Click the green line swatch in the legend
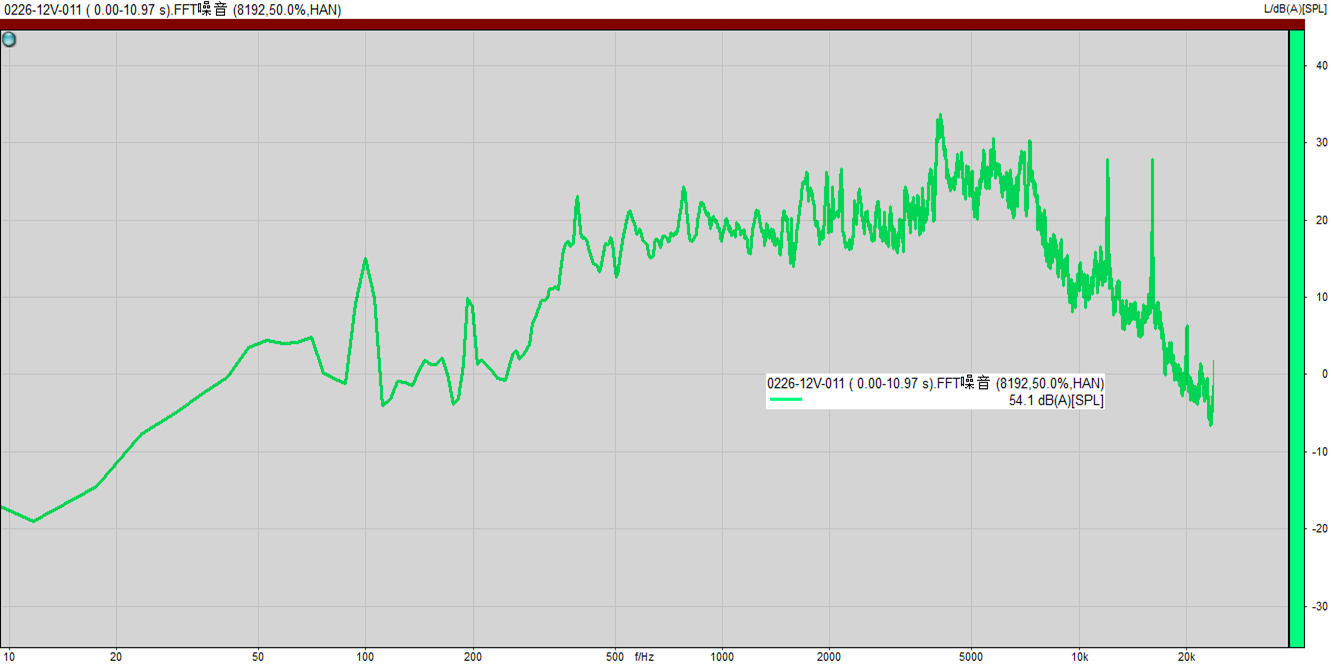Screen dimensions: 1331x665 pos(785,400)
